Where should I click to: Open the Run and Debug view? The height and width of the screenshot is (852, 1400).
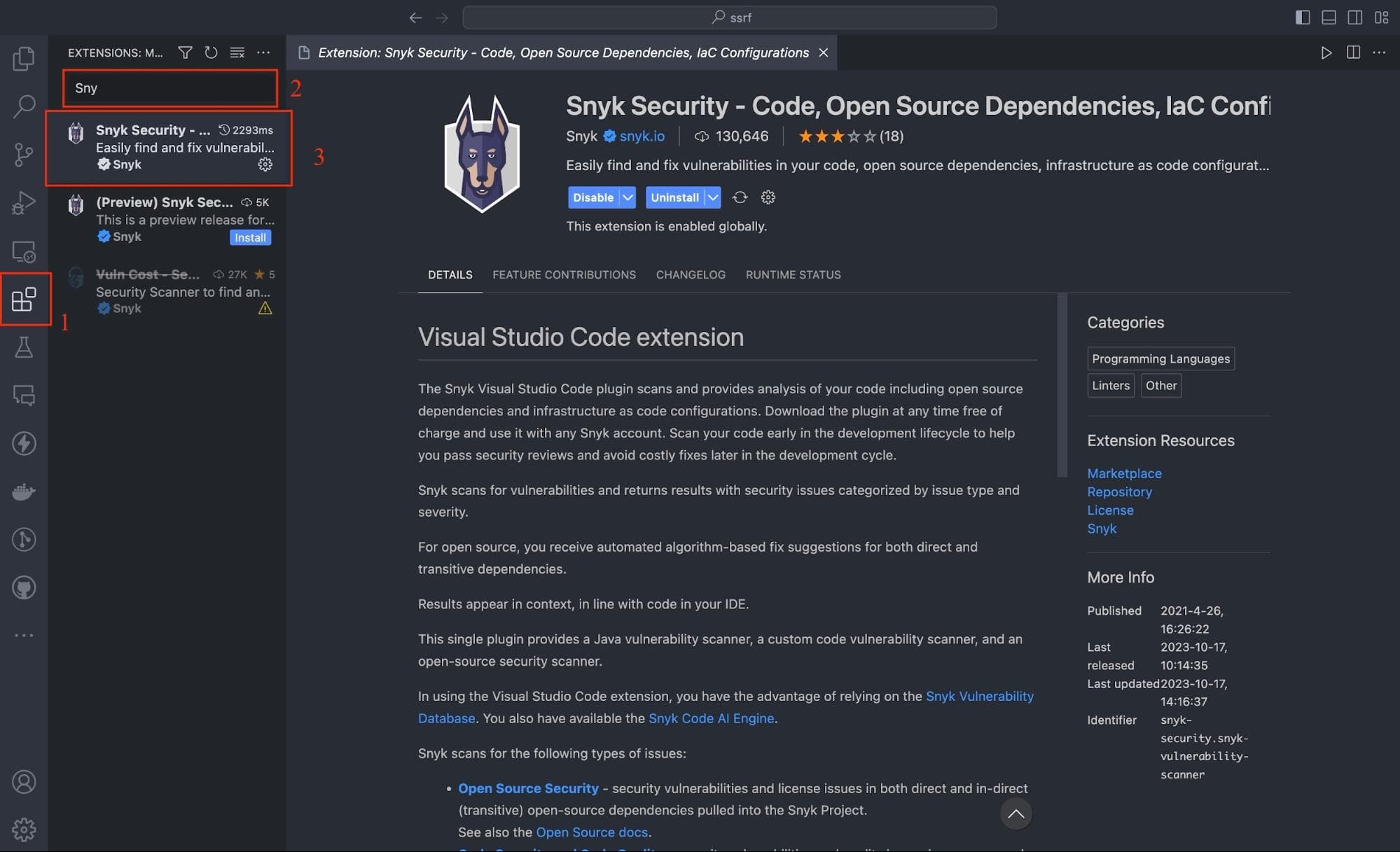pyautogui.click(x=24, y=203)
